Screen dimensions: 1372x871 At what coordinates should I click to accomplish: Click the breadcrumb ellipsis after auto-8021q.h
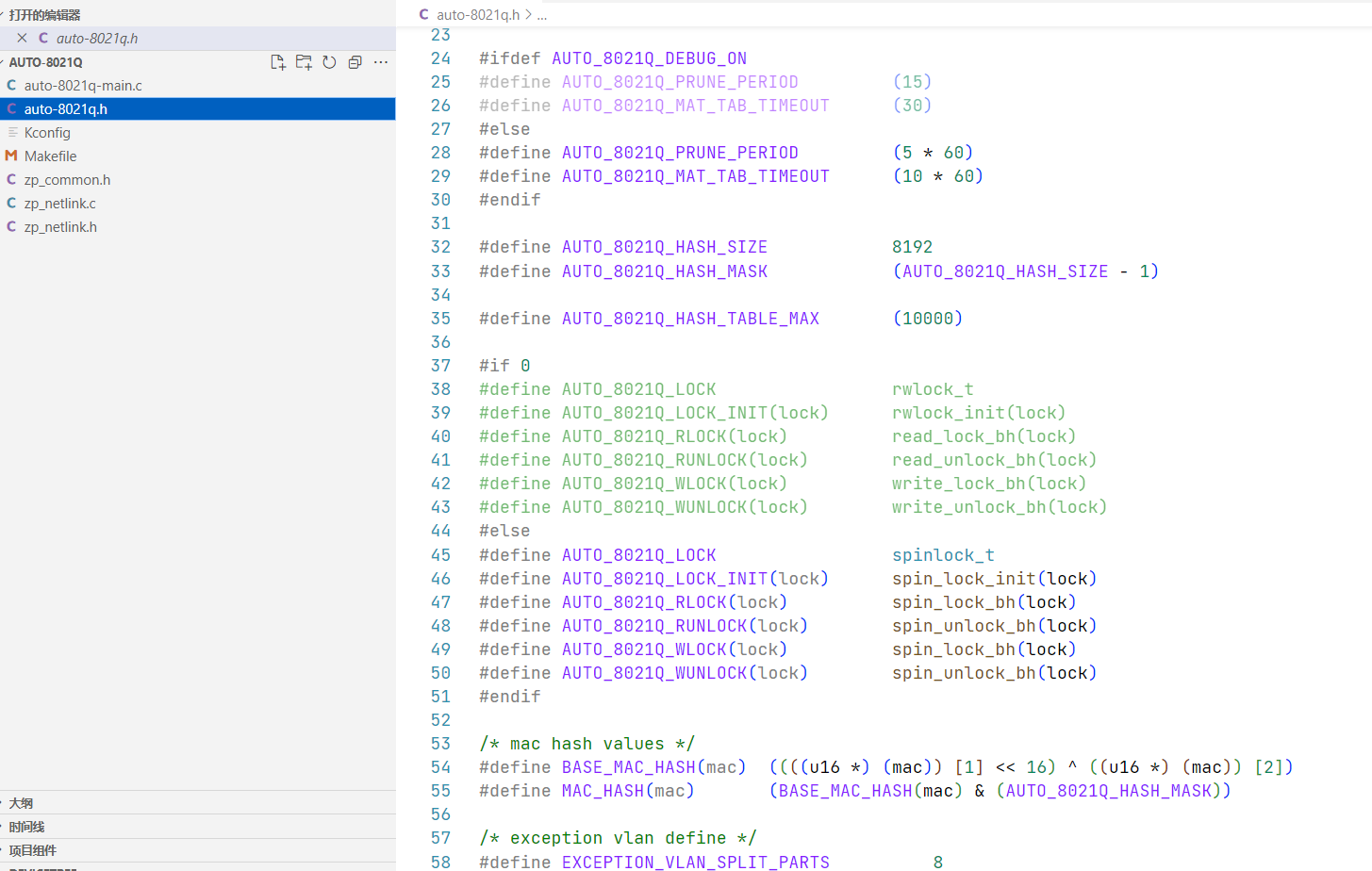(x=542, y=15)
